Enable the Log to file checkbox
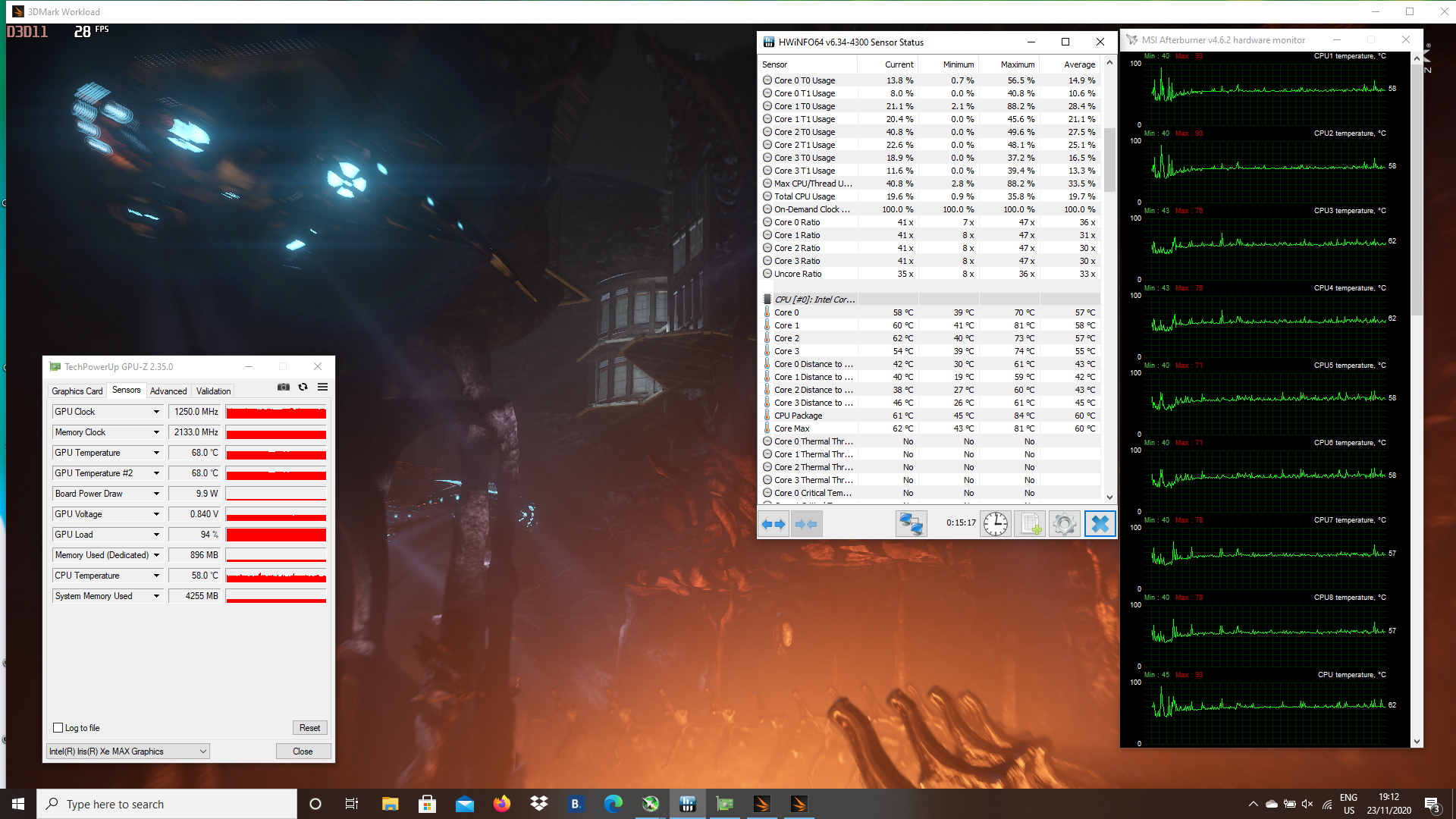Image resolution: width=1456 pixels, height=819 pixels. pyautogui.click(x=58, y=728)
